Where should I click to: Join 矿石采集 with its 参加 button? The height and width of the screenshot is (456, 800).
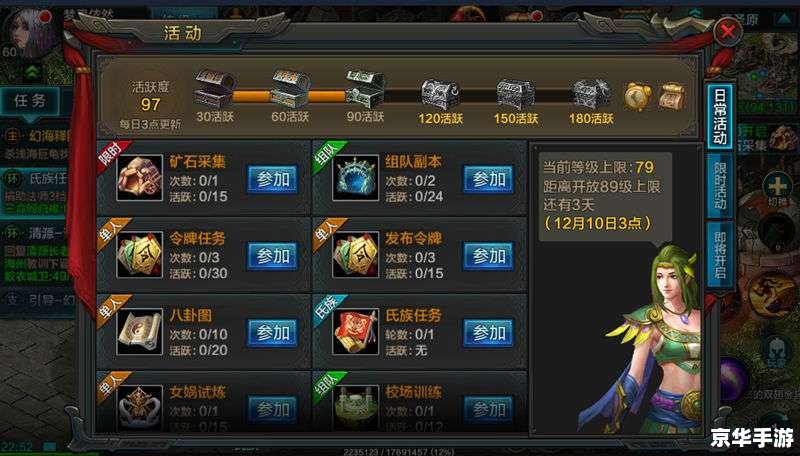tap(272, 179)
